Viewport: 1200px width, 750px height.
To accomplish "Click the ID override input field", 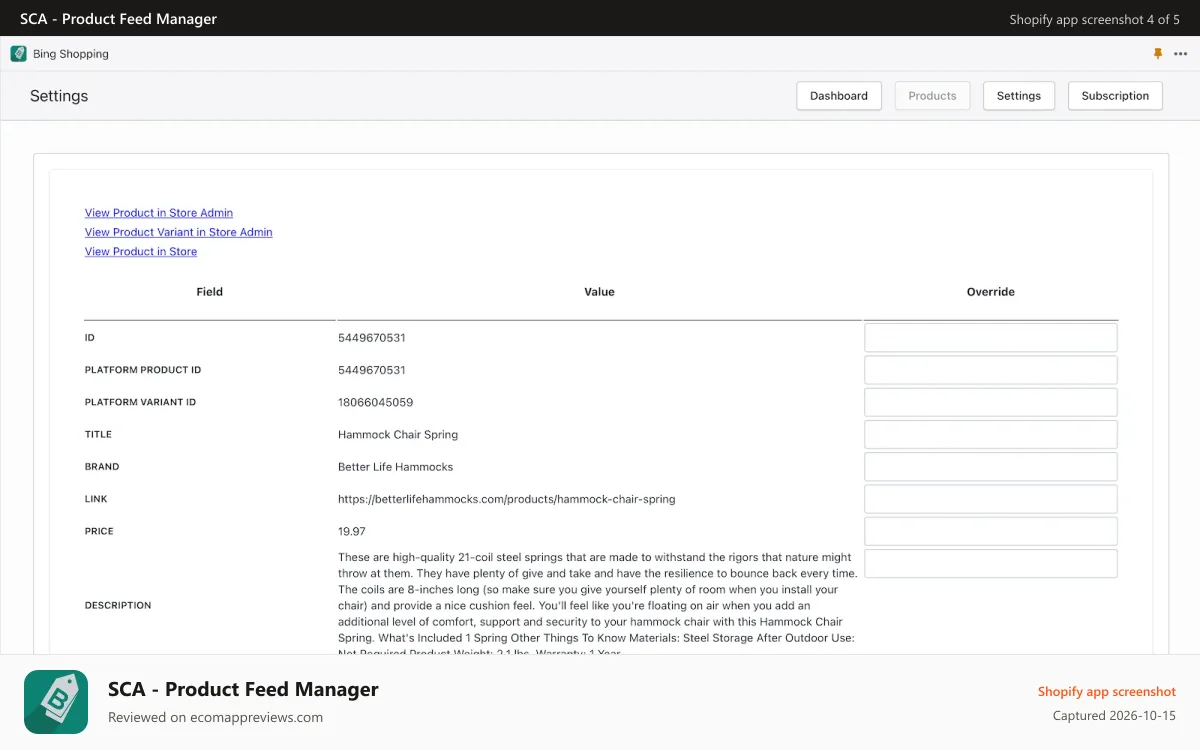I will [x=991, y=338].
